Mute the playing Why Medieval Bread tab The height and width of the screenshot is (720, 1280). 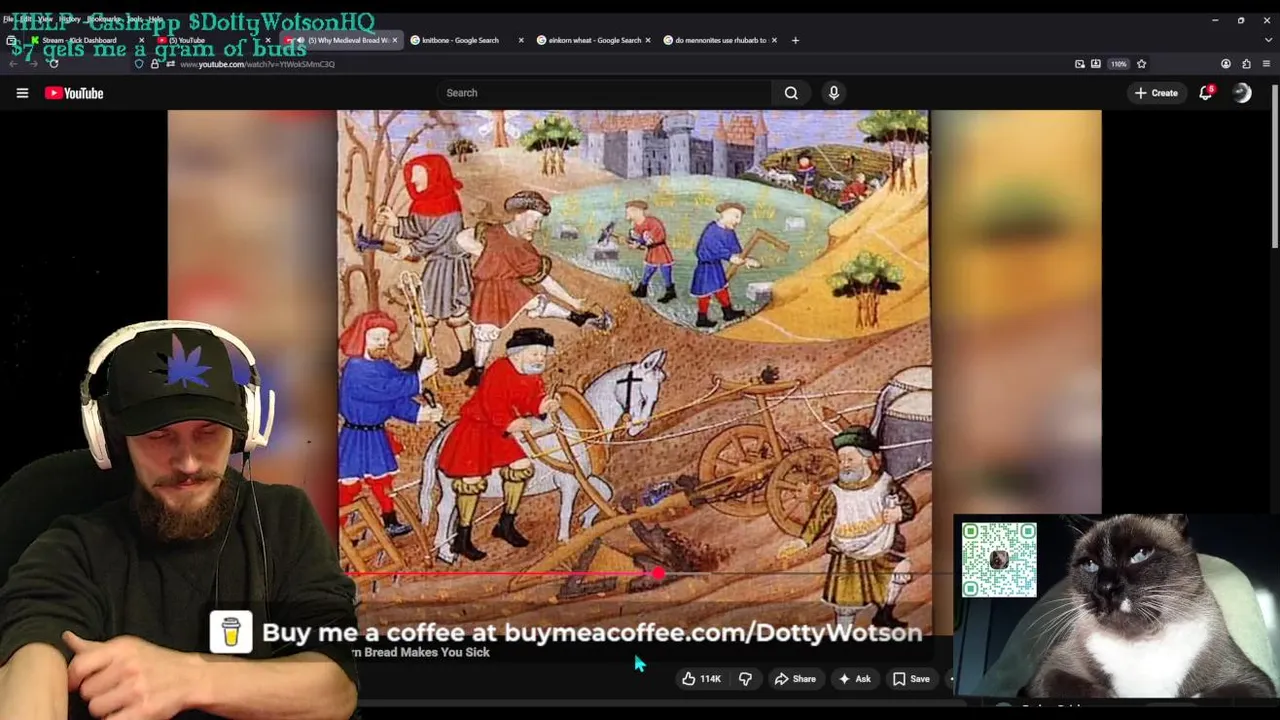tap(300, 40)
